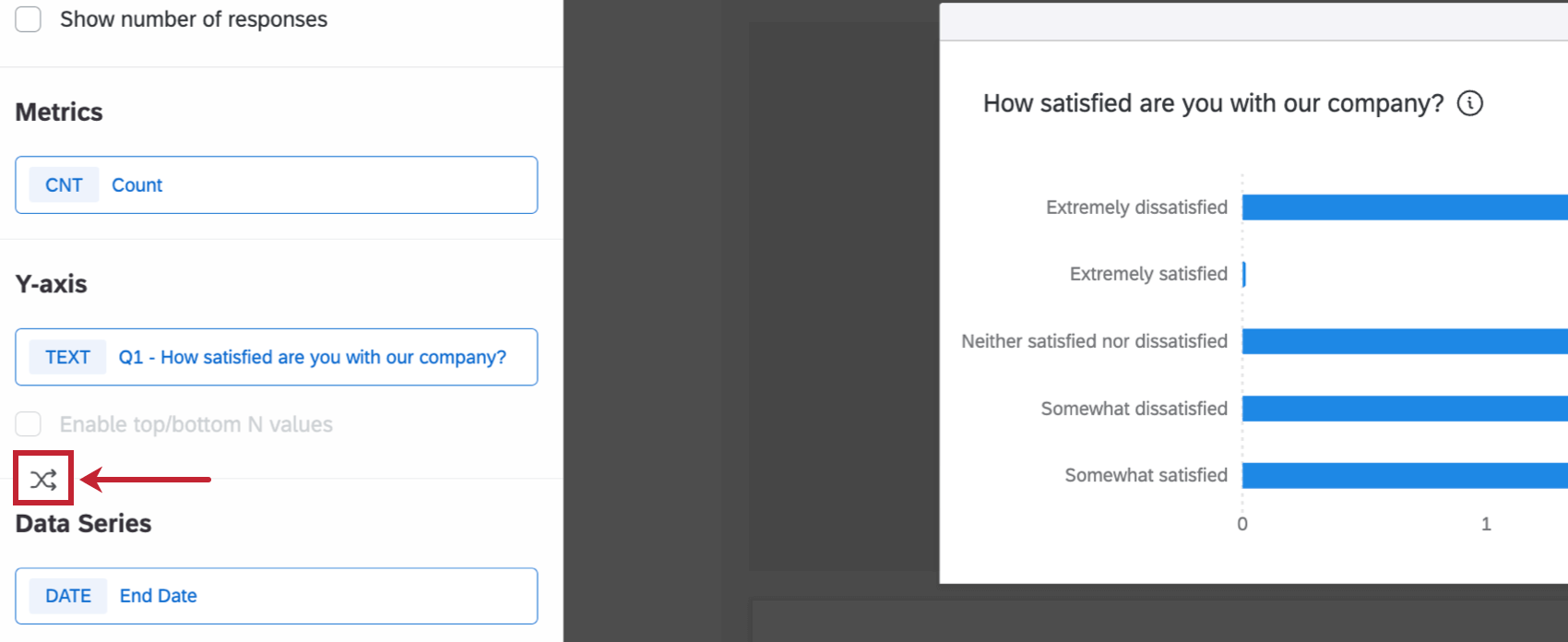Open the Y-axis question selector showing Q1
Image resolution: width=1568 pixels, height=642 pixels.
click(276, 357)
